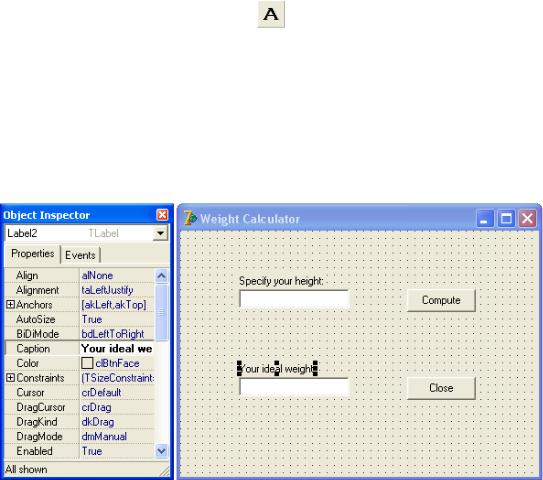Click the Weight Calculator title bar text
The height and width of the screenshot is (480, 543).
pyautogui.click(x=250, y=219)
